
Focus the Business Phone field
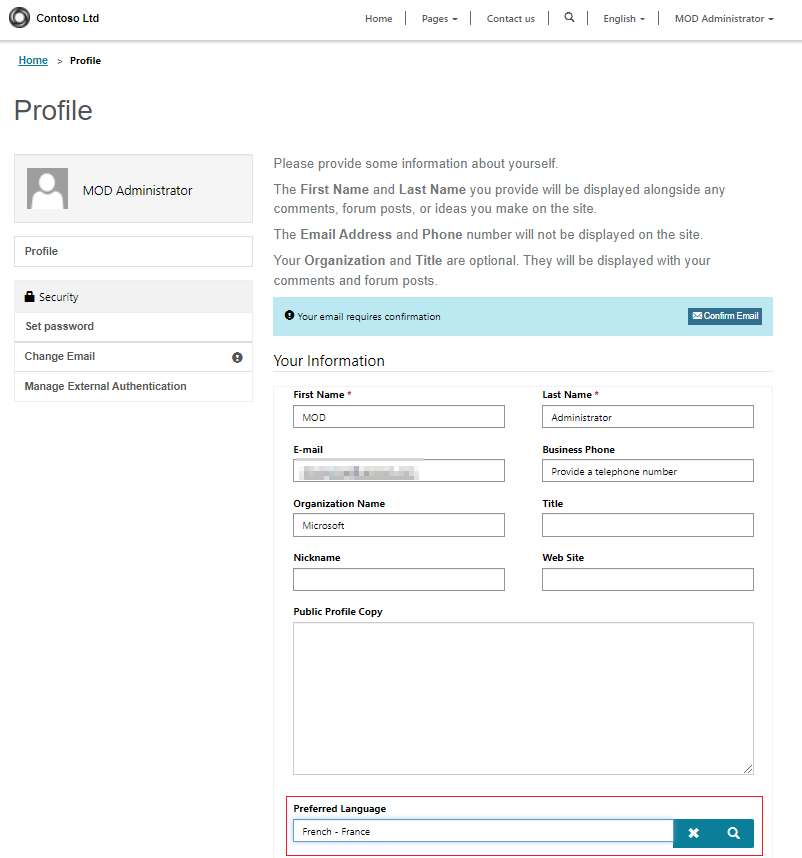click(x=648, y=471)
